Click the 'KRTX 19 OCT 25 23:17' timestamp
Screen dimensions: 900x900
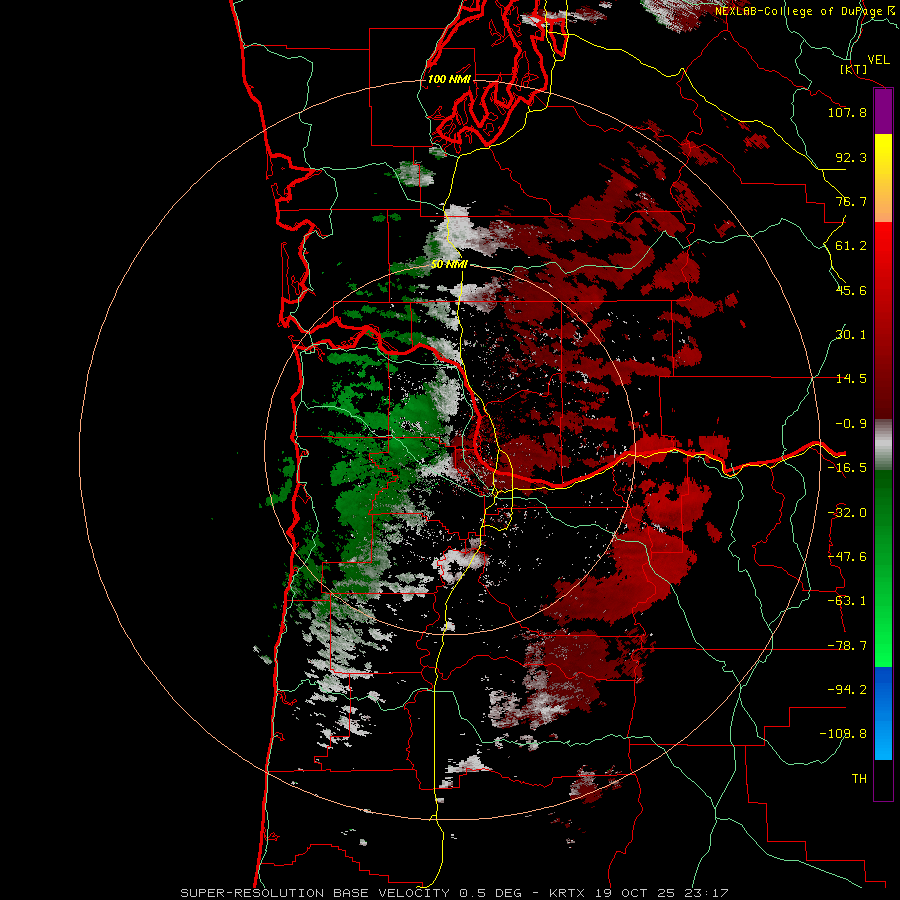pyautogui.click(x=638, y=893)
